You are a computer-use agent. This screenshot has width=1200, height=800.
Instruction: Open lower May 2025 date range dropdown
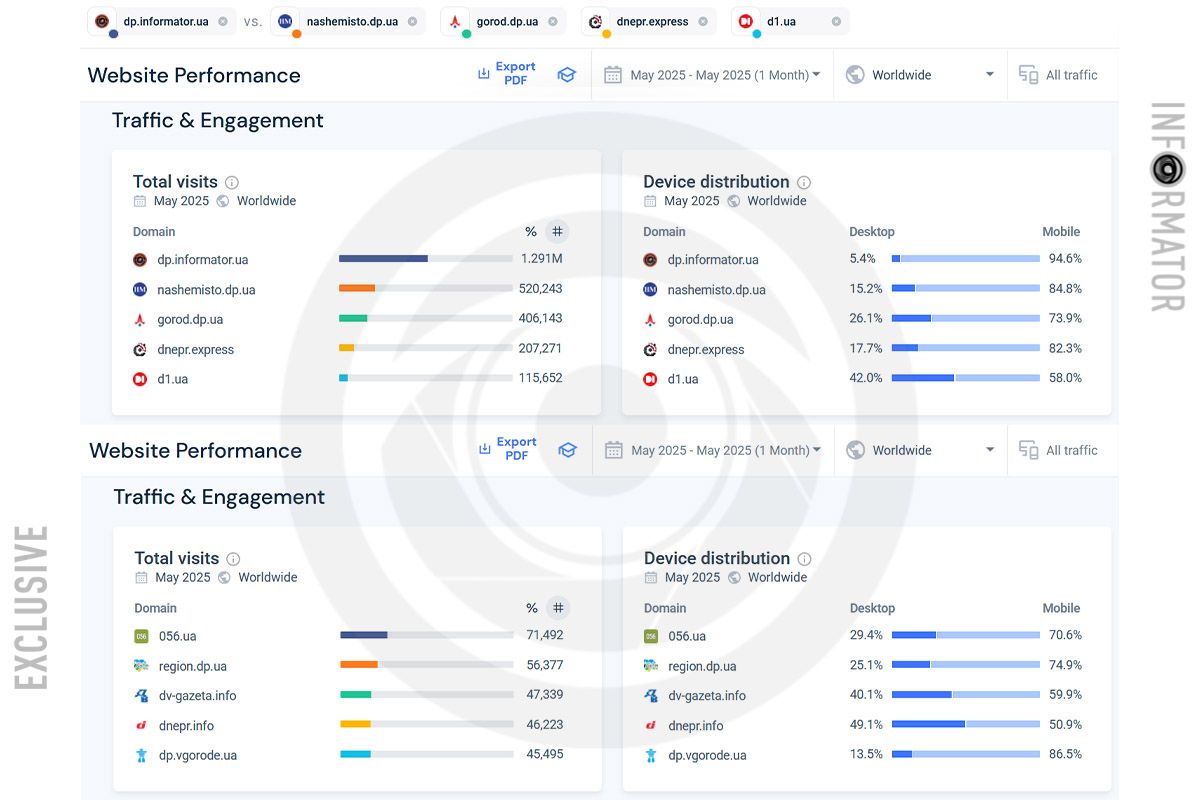[713, 450]
